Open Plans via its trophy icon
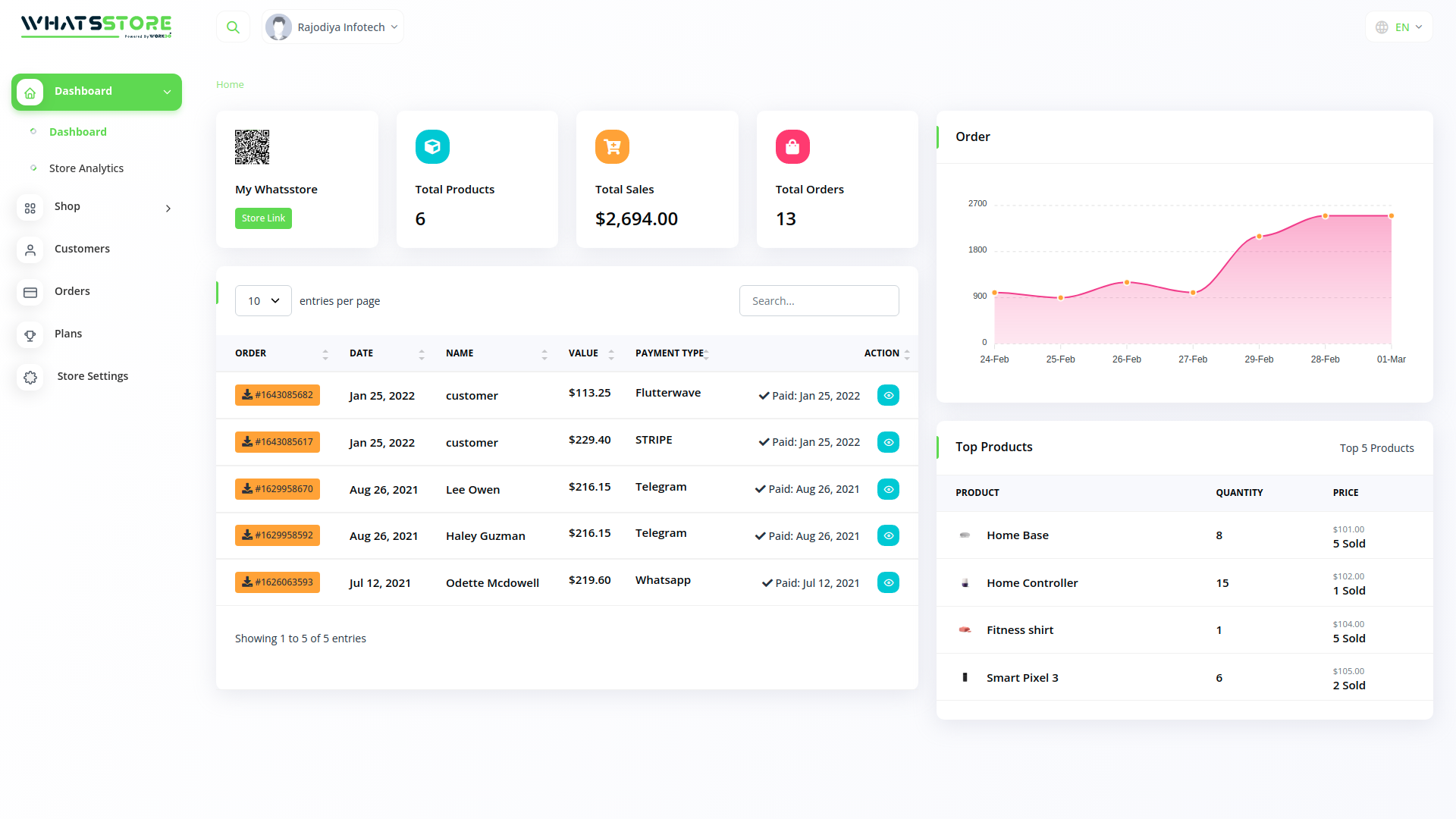 (30, 334)
